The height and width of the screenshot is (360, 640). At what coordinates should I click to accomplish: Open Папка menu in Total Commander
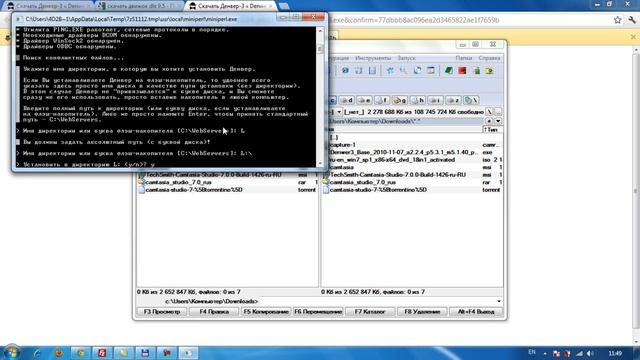pyautogui.click(x=464, y=58)
